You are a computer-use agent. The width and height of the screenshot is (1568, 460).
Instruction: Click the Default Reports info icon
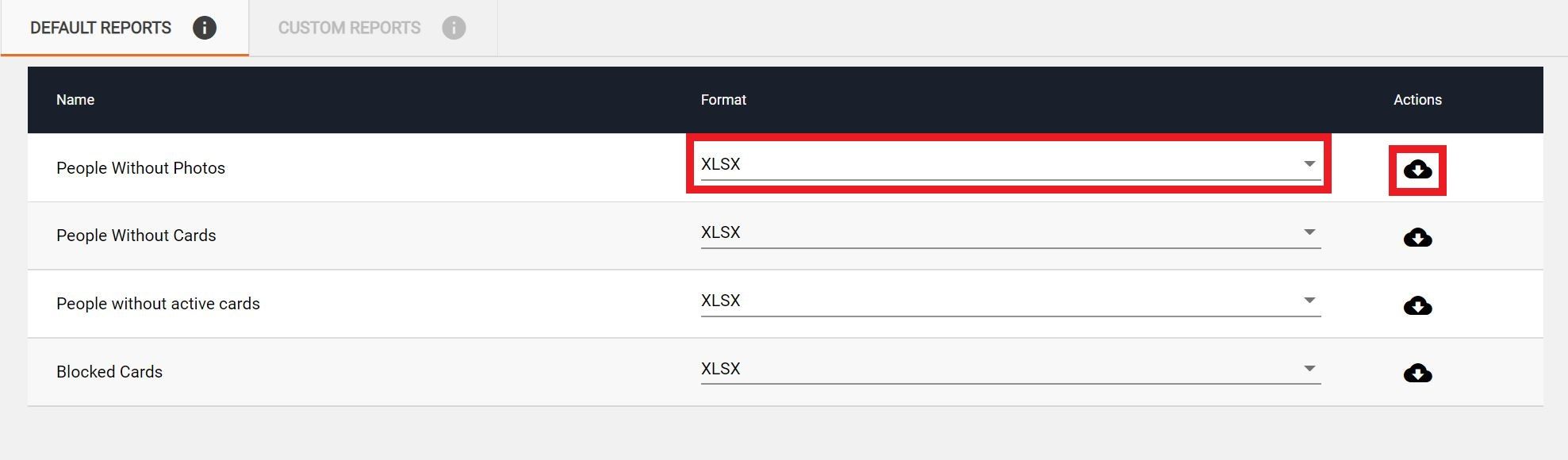[x=205, y=28]
